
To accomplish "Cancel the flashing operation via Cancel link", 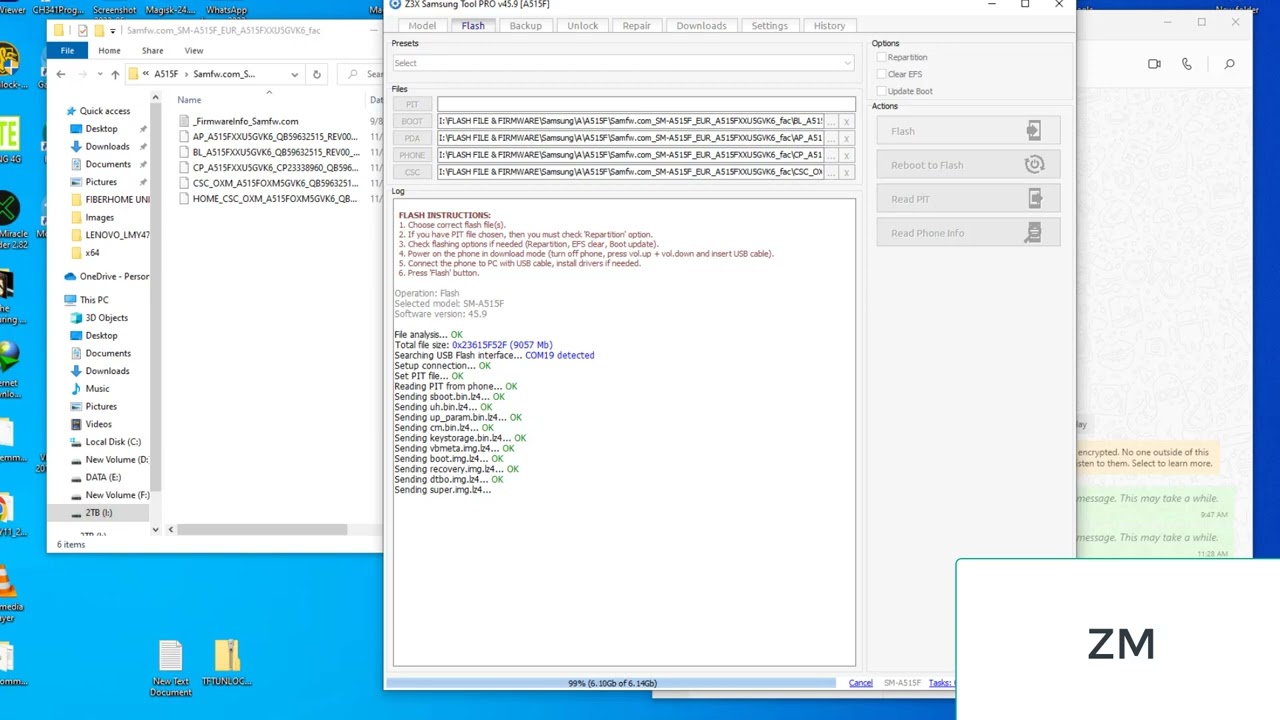I will pos(860,683).
